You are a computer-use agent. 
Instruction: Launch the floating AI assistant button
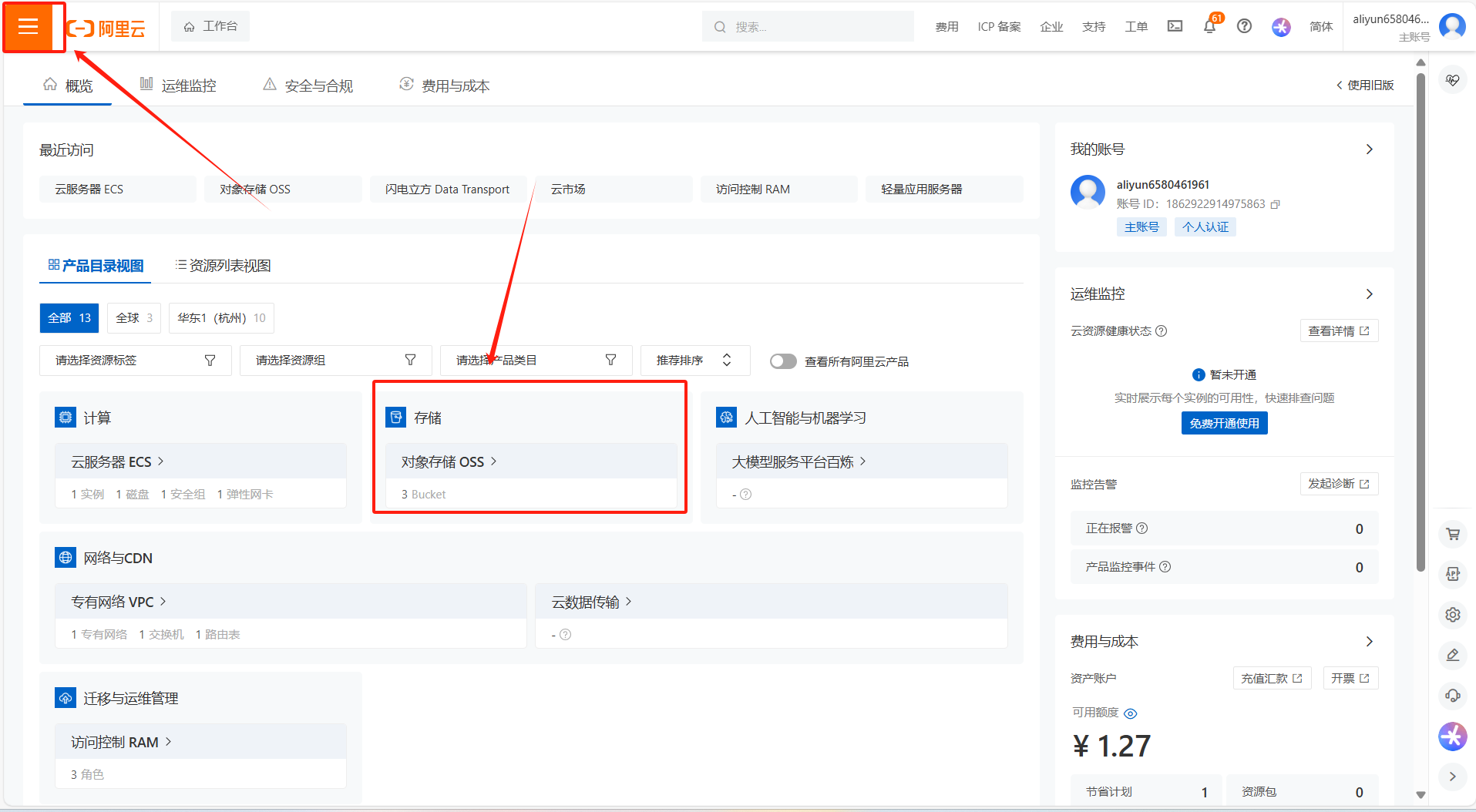tap(1453, 736)
